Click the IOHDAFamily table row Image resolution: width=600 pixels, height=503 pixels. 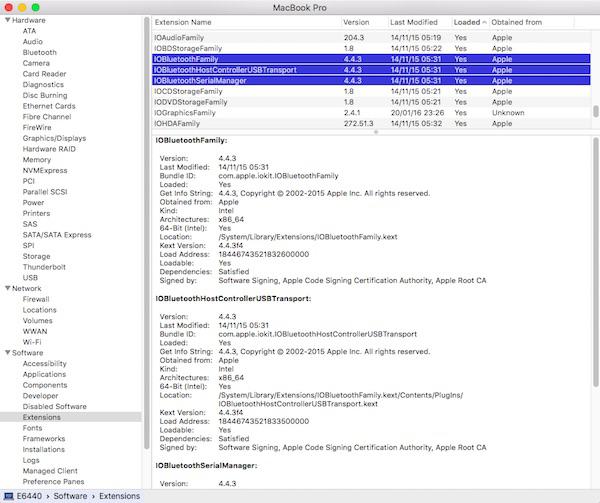pos(179,125)
